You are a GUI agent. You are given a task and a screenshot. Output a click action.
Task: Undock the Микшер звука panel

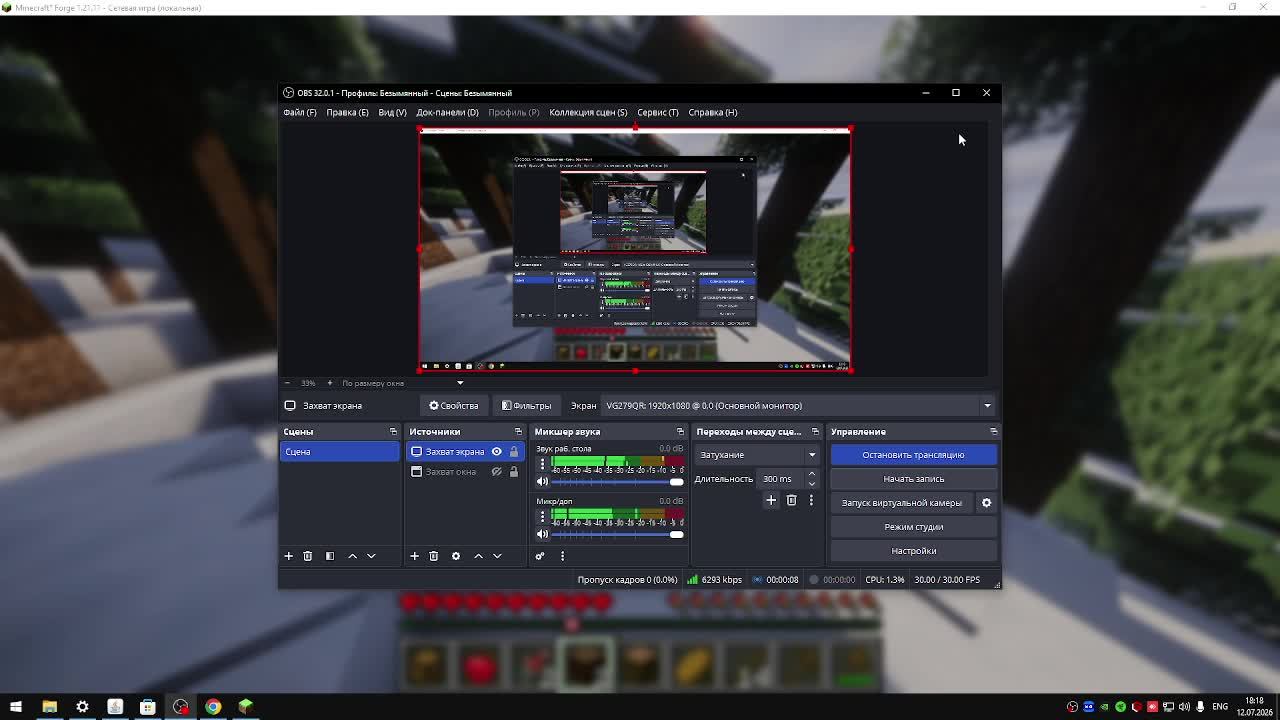[x=680, y=432]
